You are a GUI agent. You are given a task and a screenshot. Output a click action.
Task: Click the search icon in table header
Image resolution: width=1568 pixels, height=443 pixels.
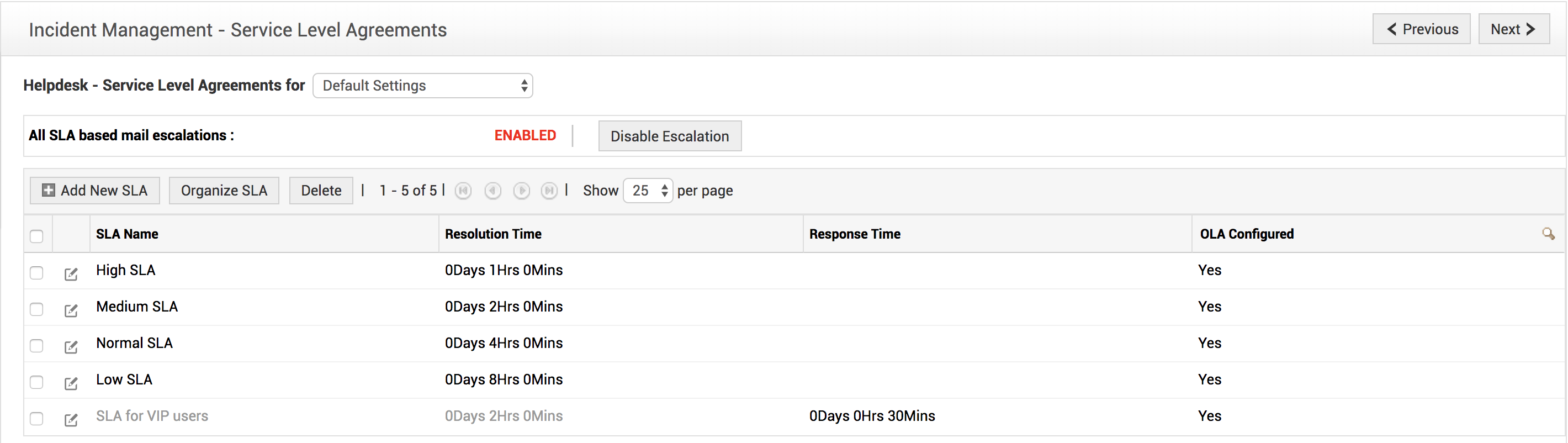pos(1548,234)
